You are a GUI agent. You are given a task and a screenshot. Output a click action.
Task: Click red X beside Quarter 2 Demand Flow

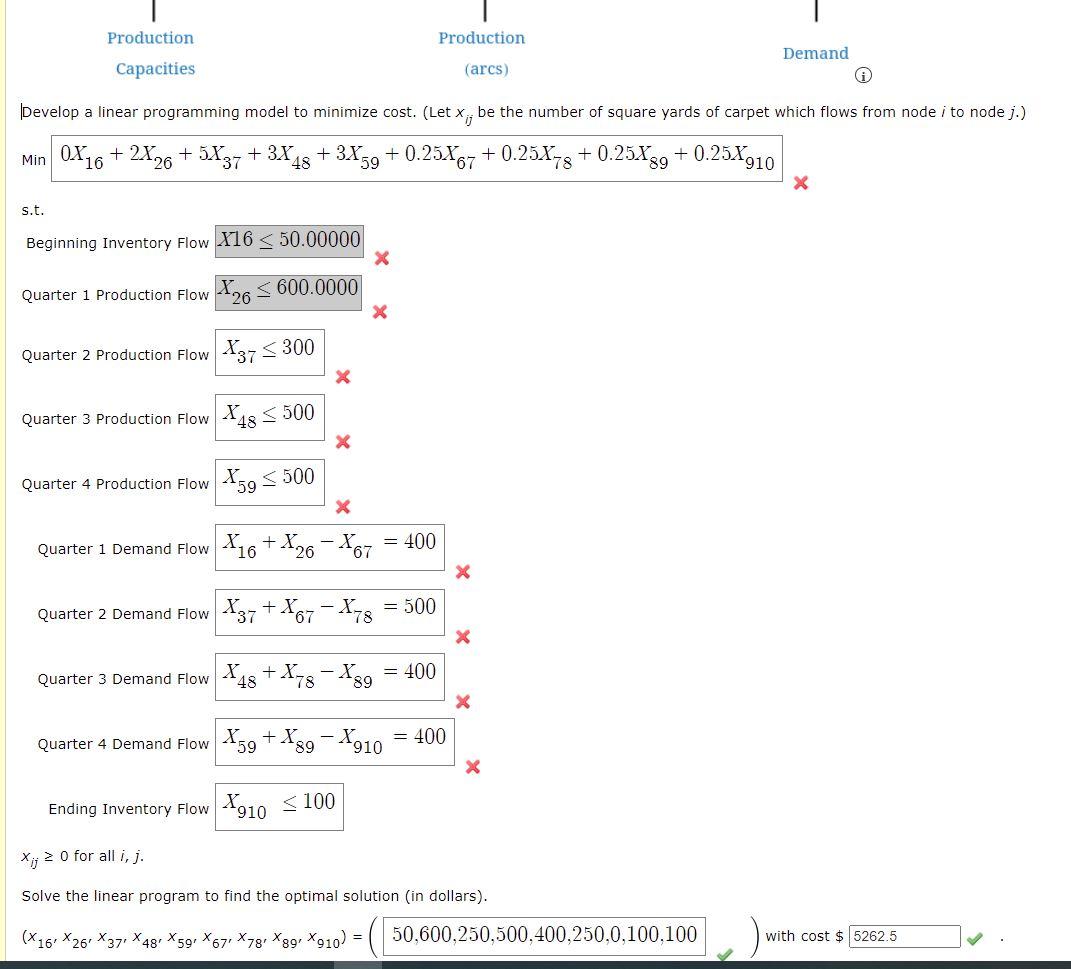462,637
